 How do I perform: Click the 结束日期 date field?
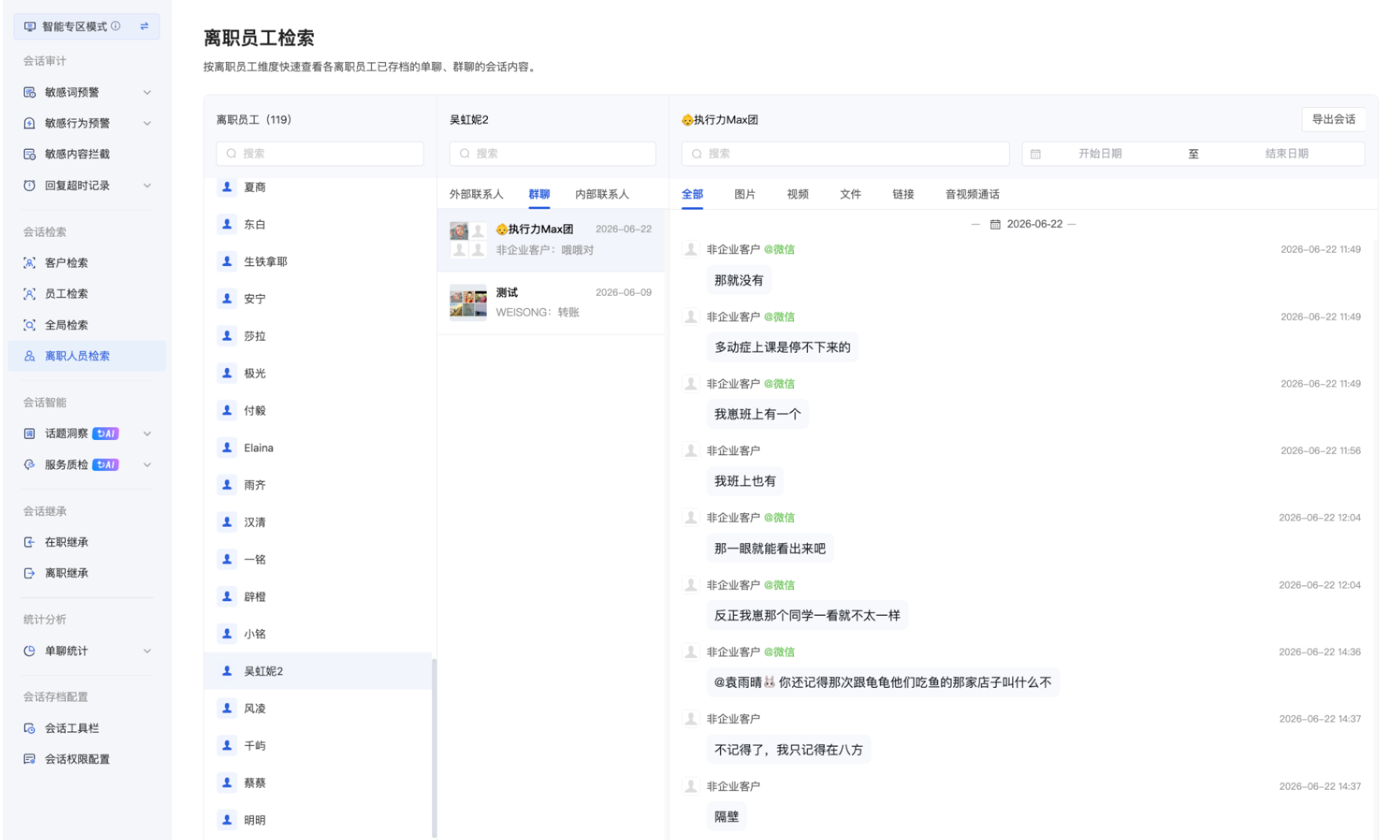(1286, 154)
